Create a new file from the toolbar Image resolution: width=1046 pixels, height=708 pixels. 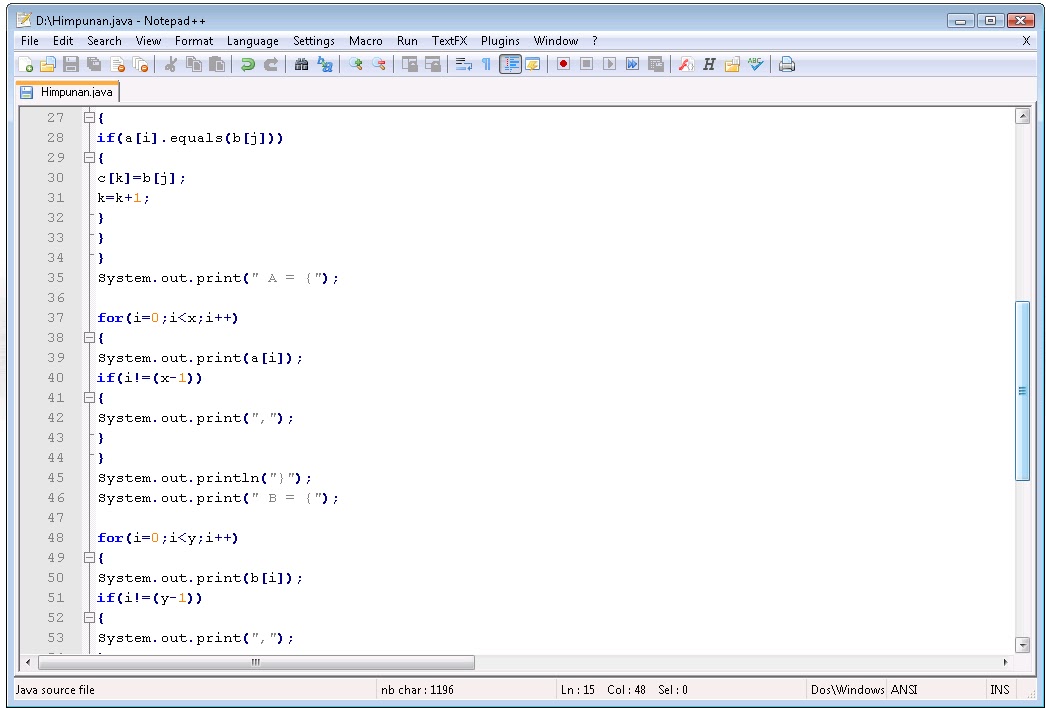[x=25, y=64]
